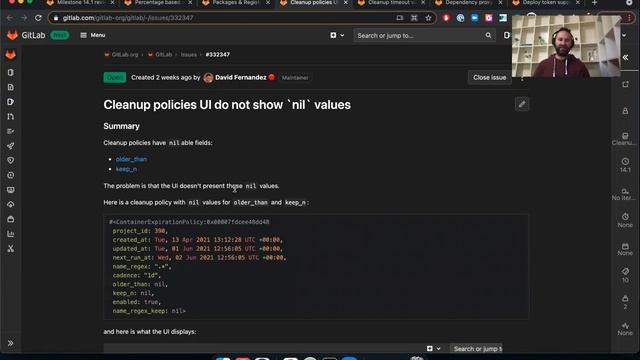This screenshot has width=640, height=360.
Task: Reload the page
Action: (x=38, y=18)
